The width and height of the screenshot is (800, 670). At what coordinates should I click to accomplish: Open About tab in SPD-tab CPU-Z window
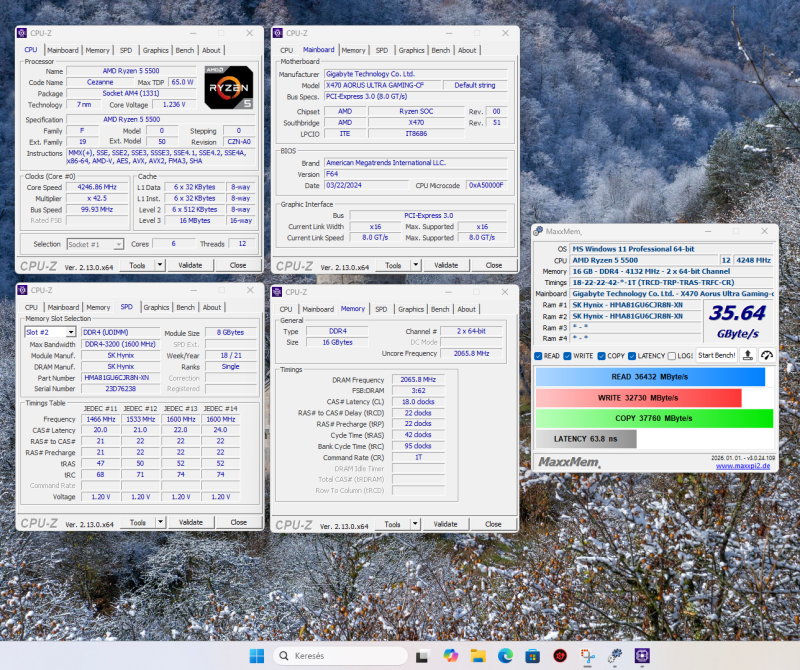coord(212,307)
